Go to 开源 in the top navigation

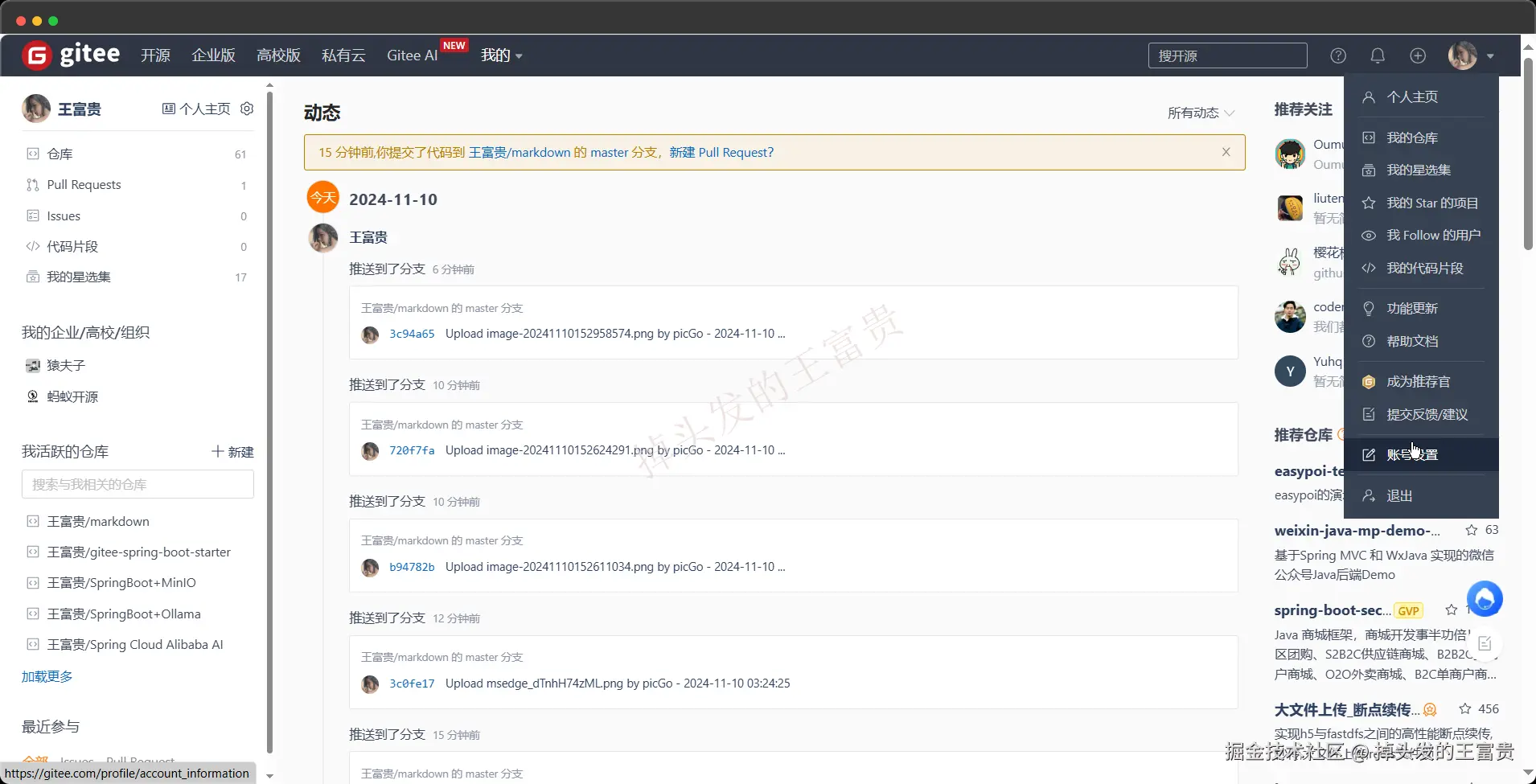click(155, 55)
